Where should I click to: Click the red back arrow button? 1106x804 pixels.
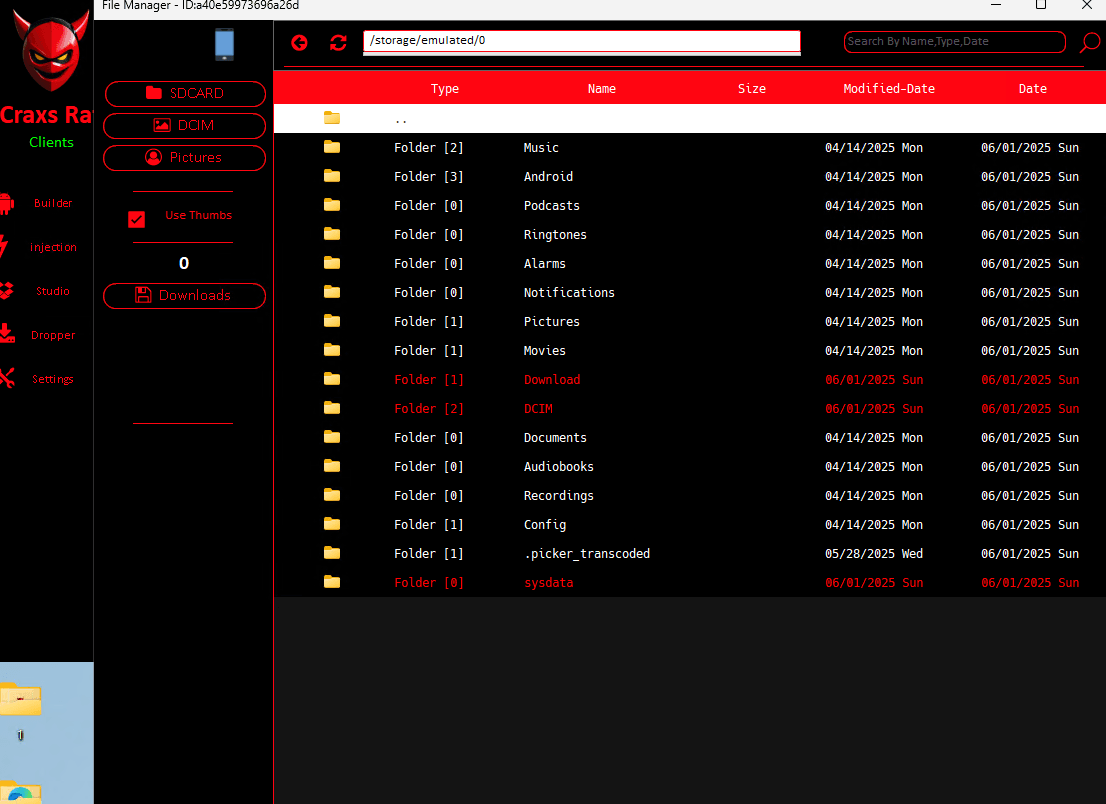[x=299, y=43]
